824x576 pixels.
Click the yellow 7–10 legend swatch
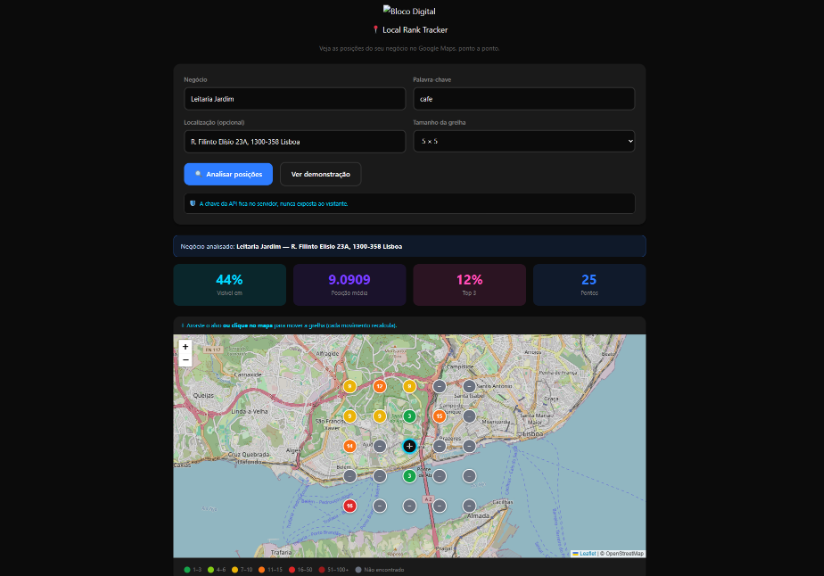point(235,570)
